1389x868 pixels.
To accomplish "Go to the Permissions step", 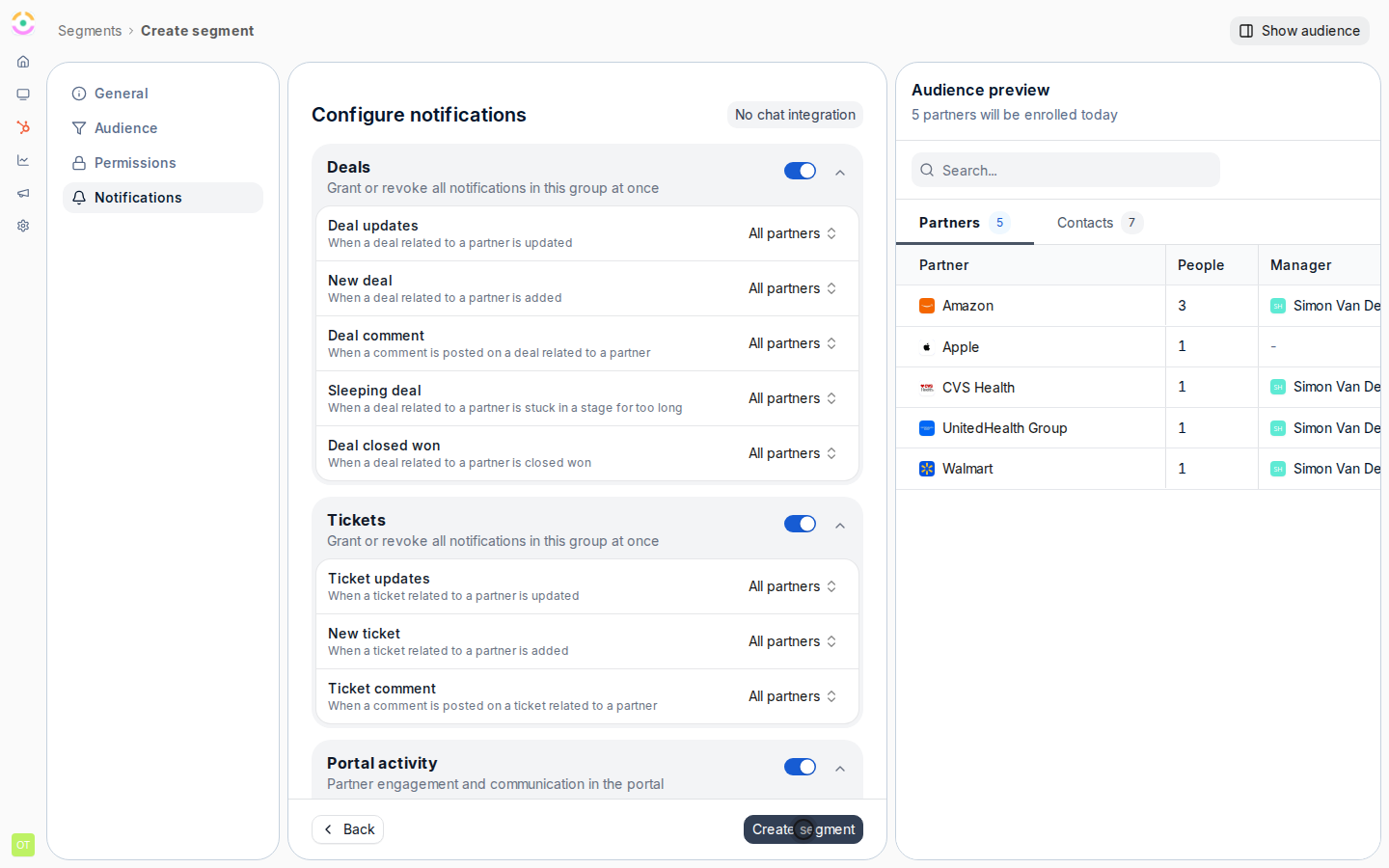I will point(163,163).
